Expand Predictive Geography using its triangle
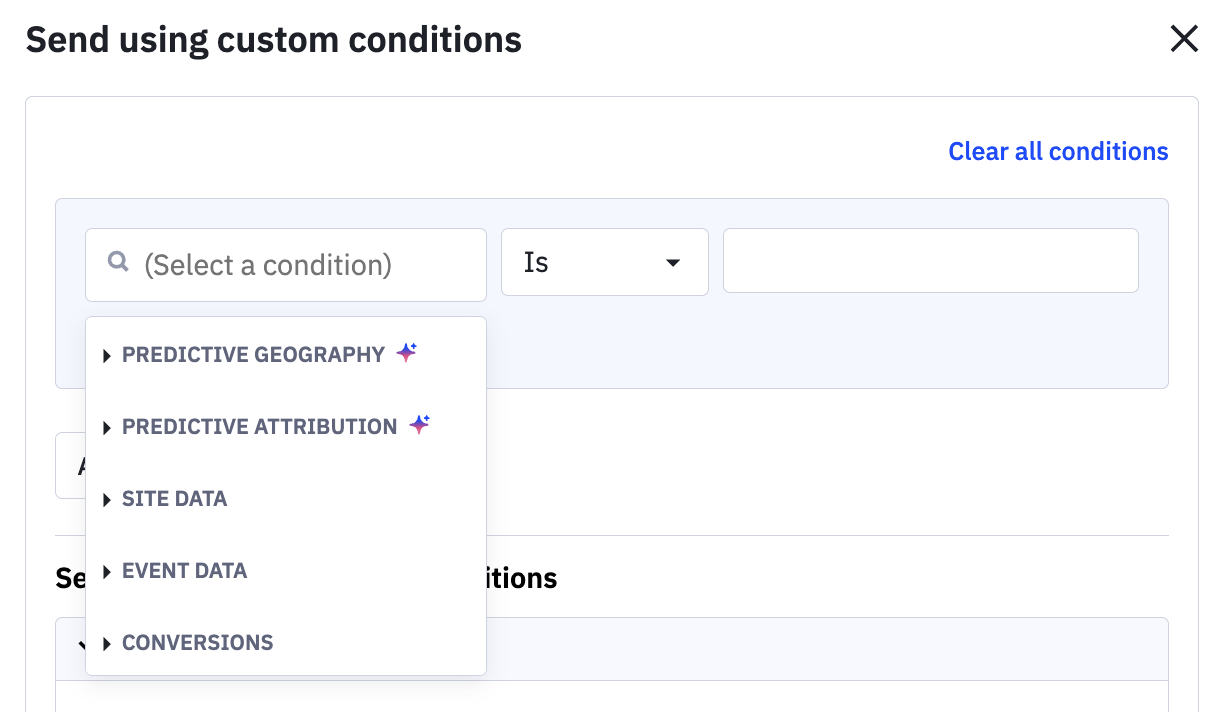Image resolution: width=1228 pixels, height=712 pixels. click(107, 356)
